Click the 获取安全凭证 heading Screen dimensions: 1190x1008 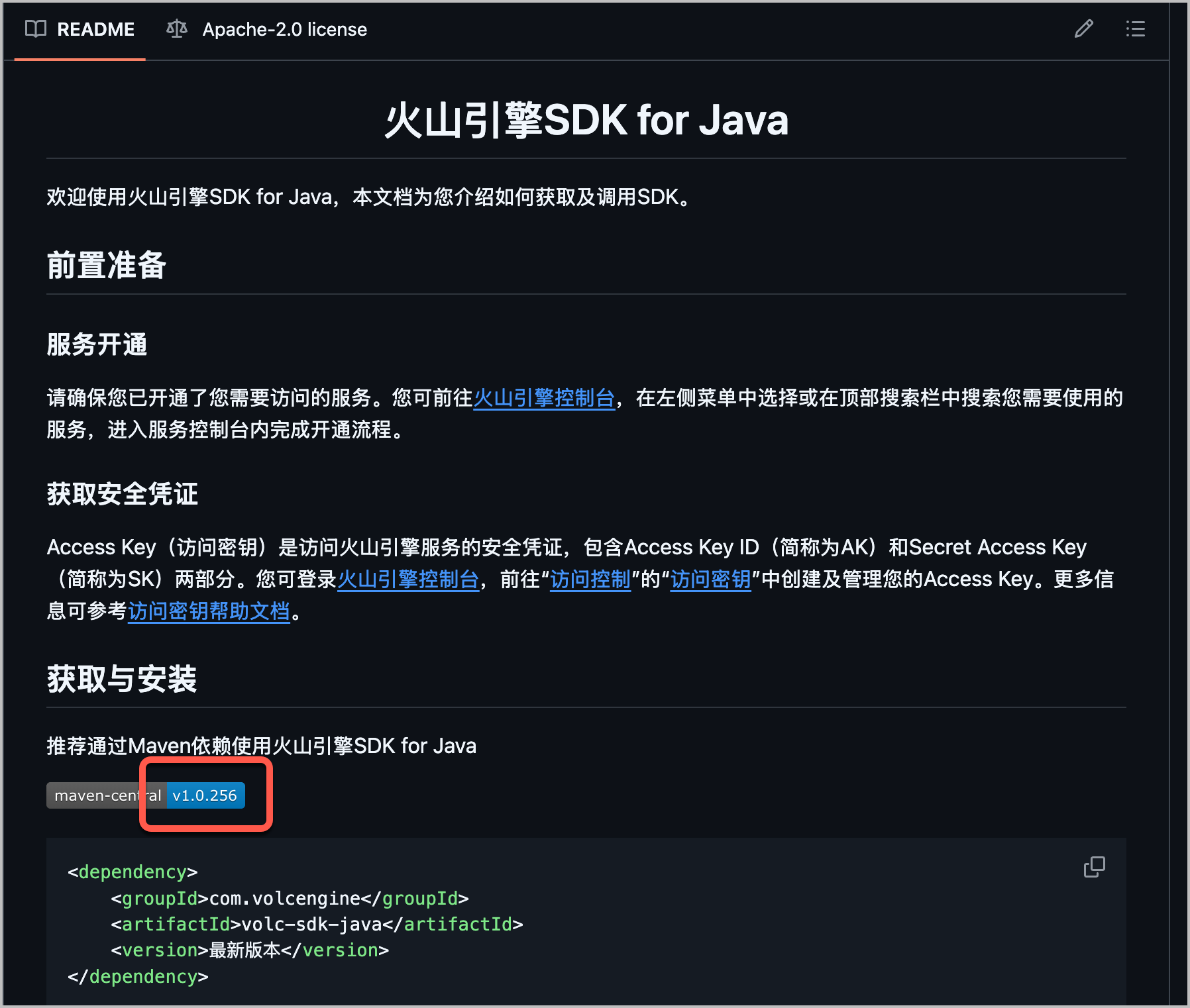(x=123, y=494)
